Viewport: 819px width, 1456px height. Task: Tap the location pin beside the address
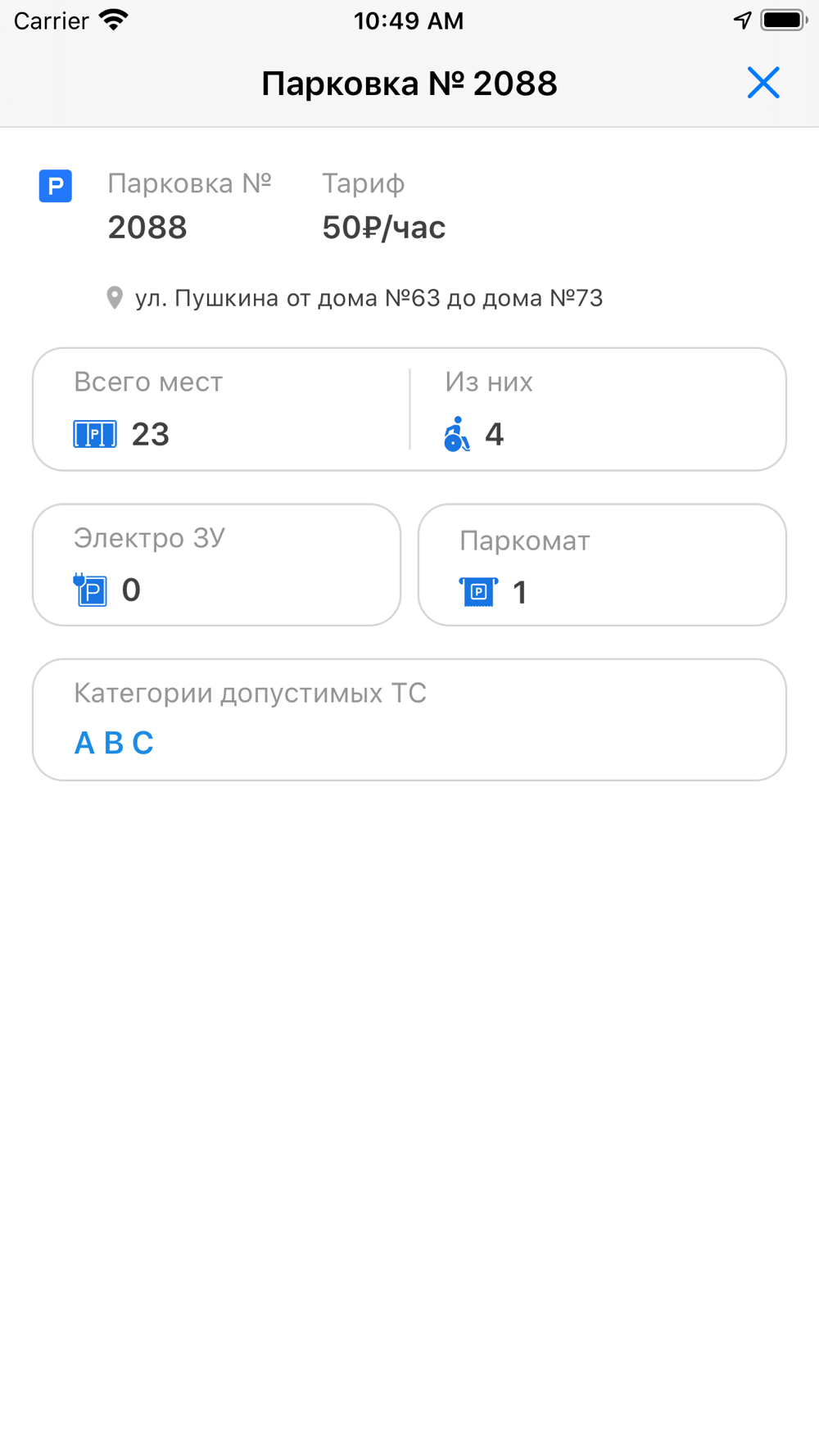pos(115,298)
